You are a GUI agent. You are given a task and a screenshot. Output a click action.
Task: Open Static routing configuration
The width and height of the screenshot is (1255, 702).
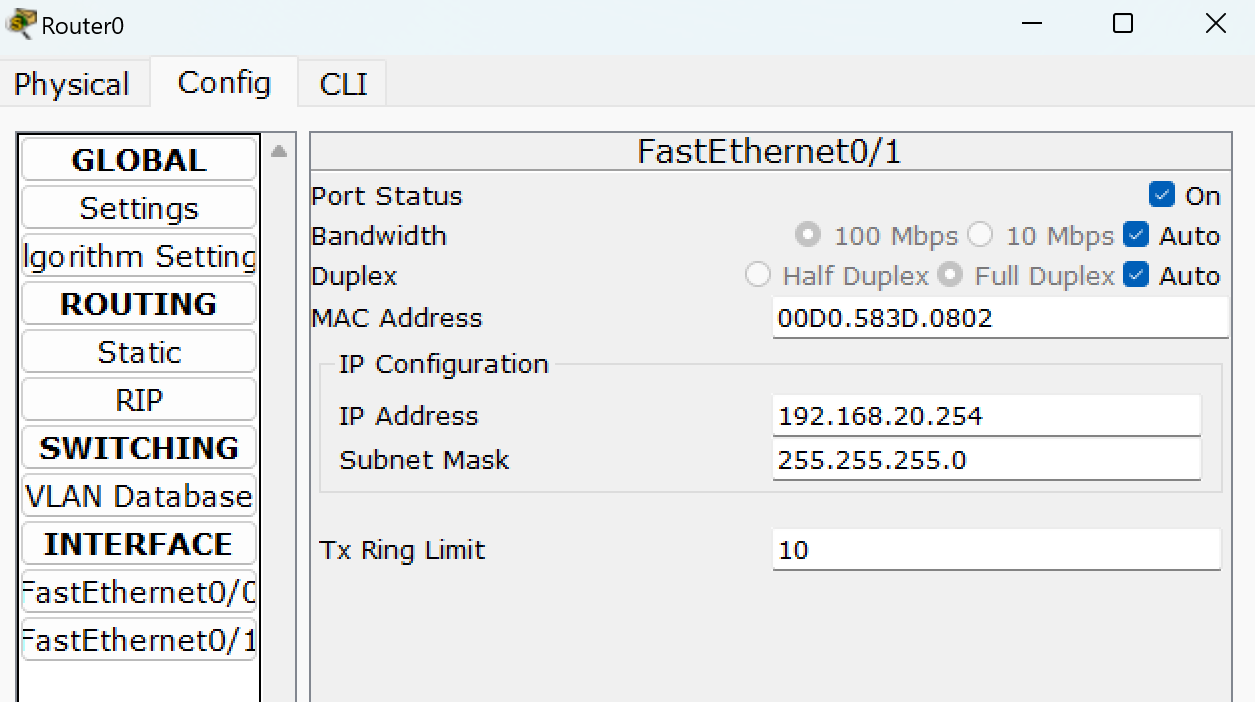pyautogui.click(x=139, y=352)
